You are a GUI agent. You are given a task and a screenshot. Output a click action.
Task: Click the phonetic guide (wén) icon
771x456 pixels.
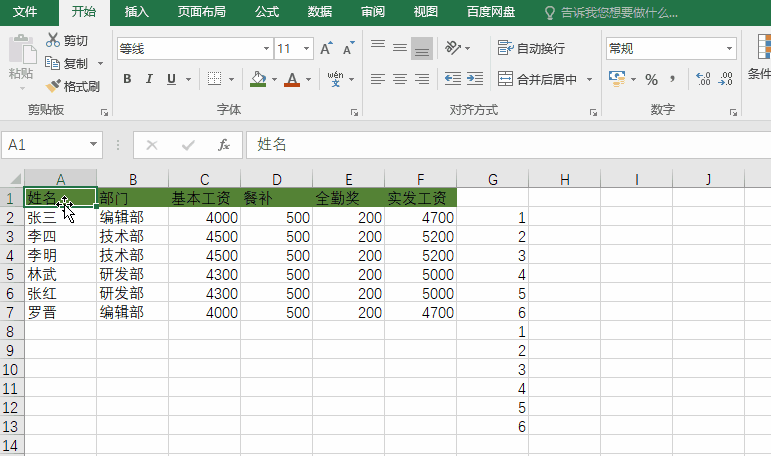(x=335, y=79)
